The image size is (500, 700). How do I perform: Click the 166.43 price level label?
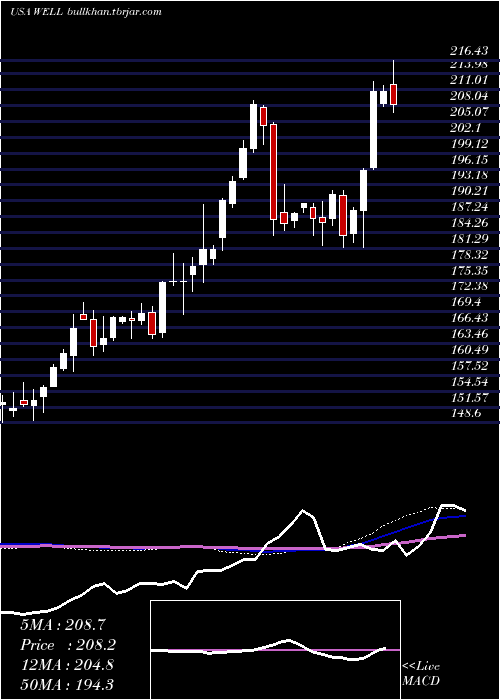point(468,318)
